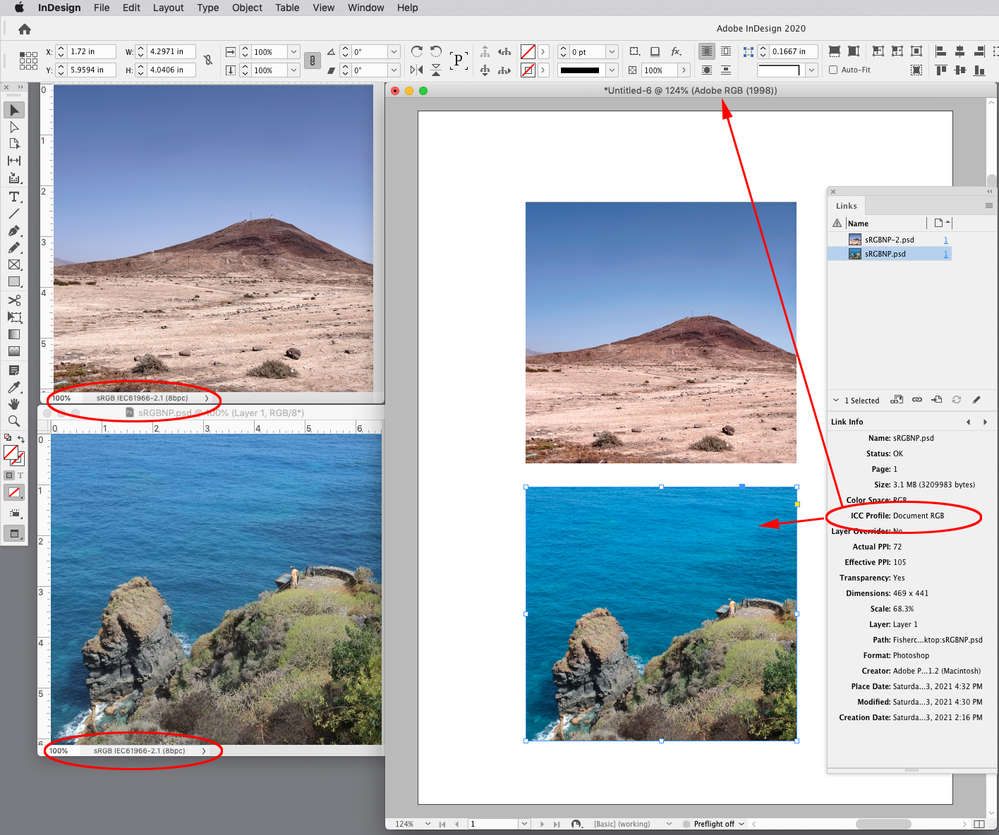The width and height of the screenshot is (999, 835).
Task: Select the Page tool in toolbox
Action: (x=14, y=144)
